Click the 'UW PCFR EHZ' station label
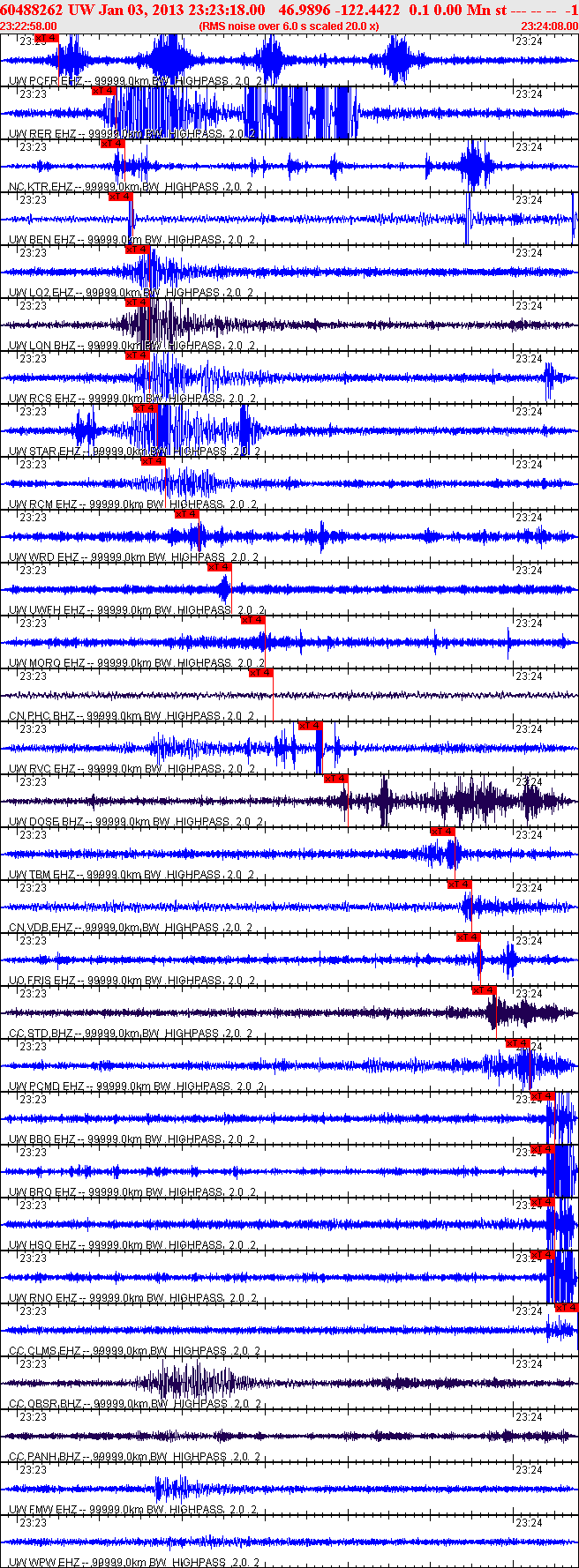The image size is (579, 1568). pos(45,81)
